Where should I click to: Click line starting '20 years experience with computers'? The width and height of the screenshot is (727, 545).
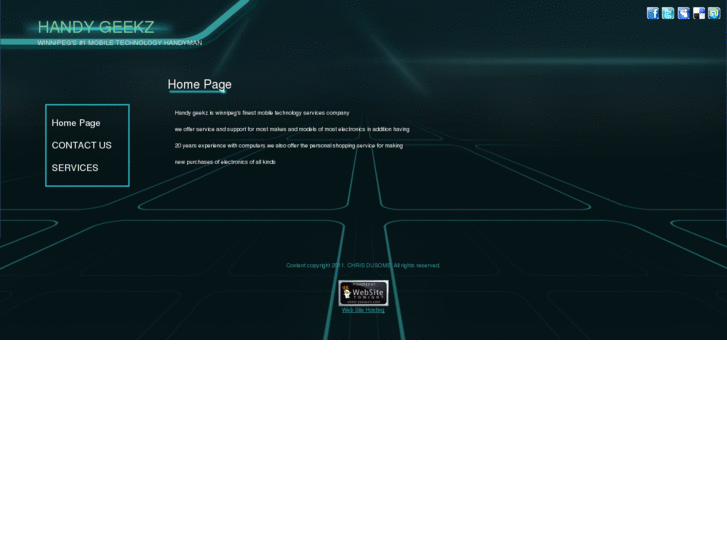289,146
